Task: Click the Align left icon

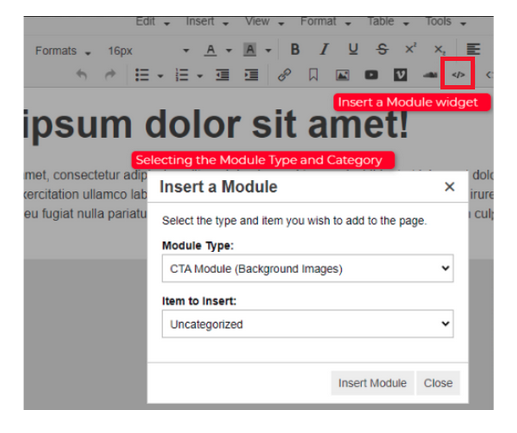Action: point(473,49)
